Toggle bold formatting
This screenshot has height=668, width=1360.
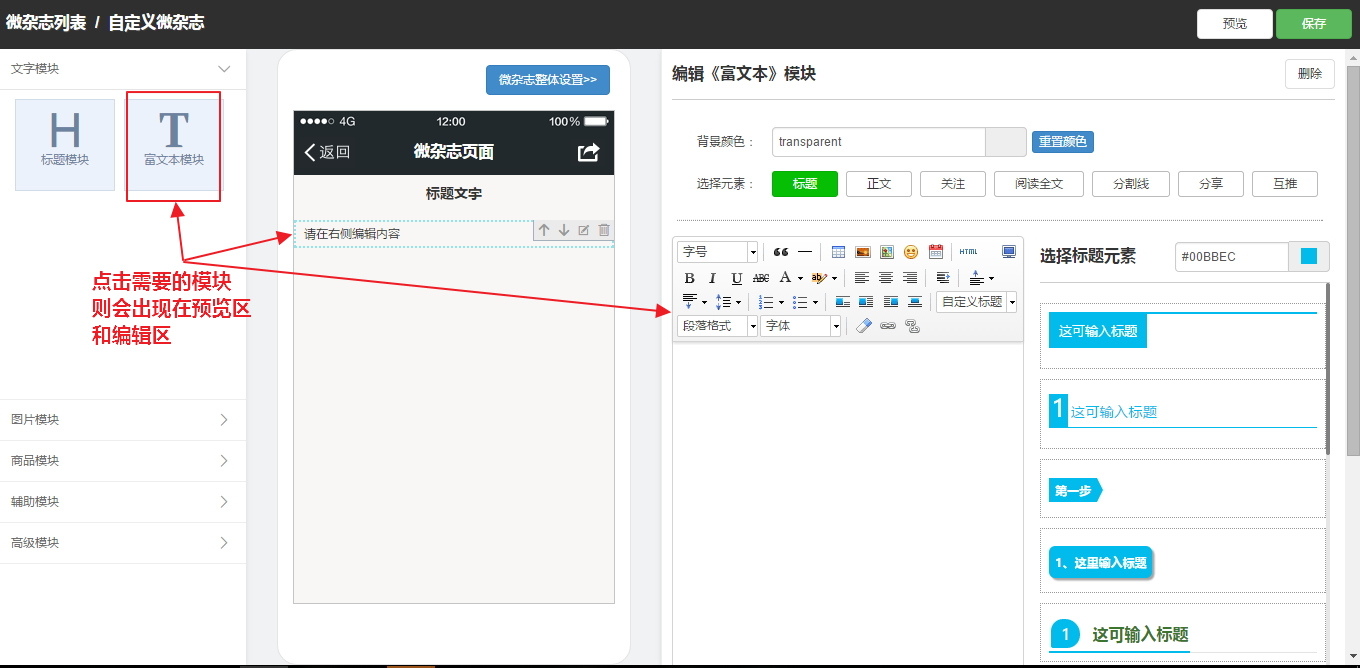pyautogui.click(x=689, y=278)
